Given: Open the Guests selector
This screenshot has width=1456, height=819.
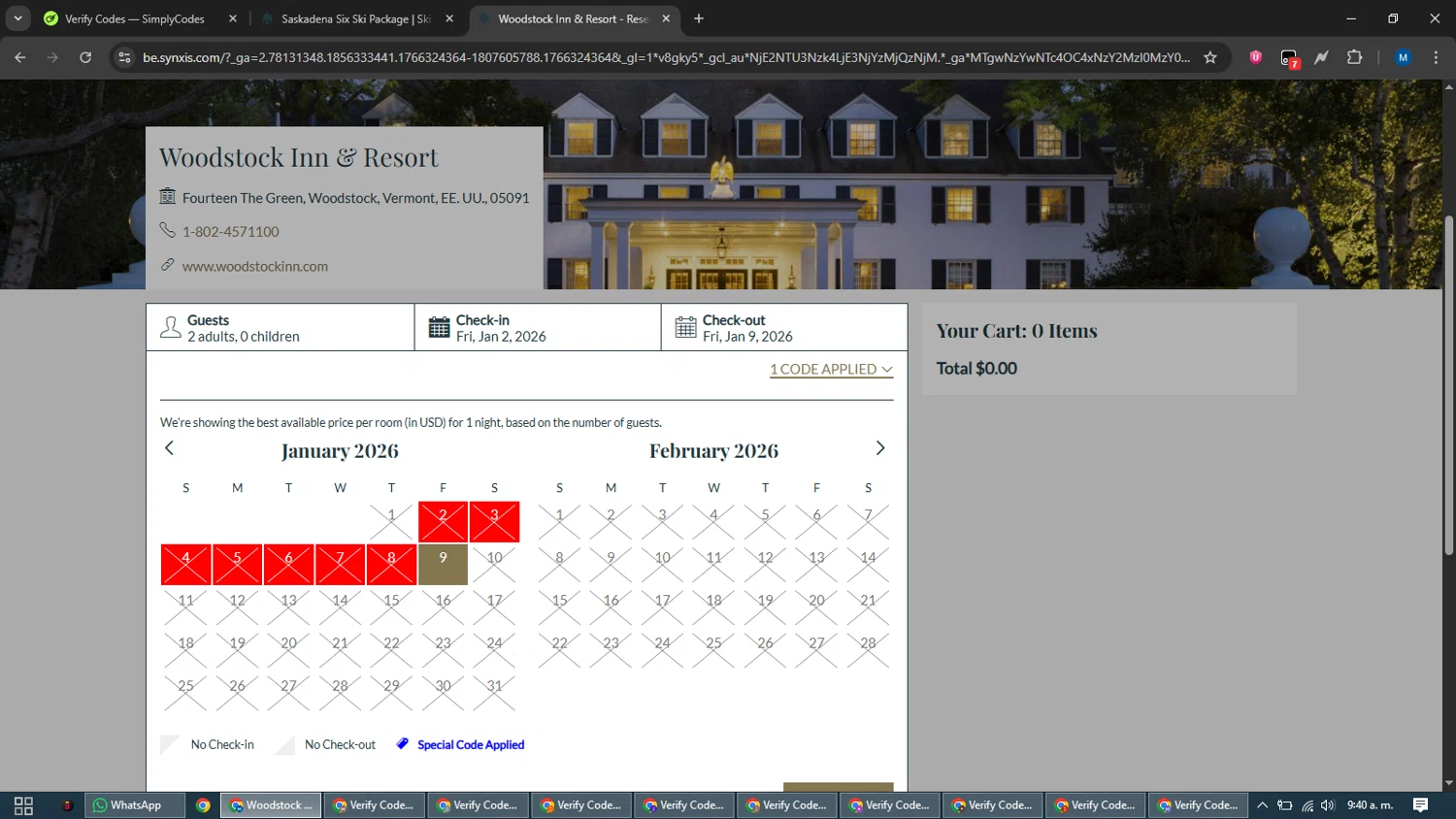Looking at the screenshot, I should click(x=281, y=328).
